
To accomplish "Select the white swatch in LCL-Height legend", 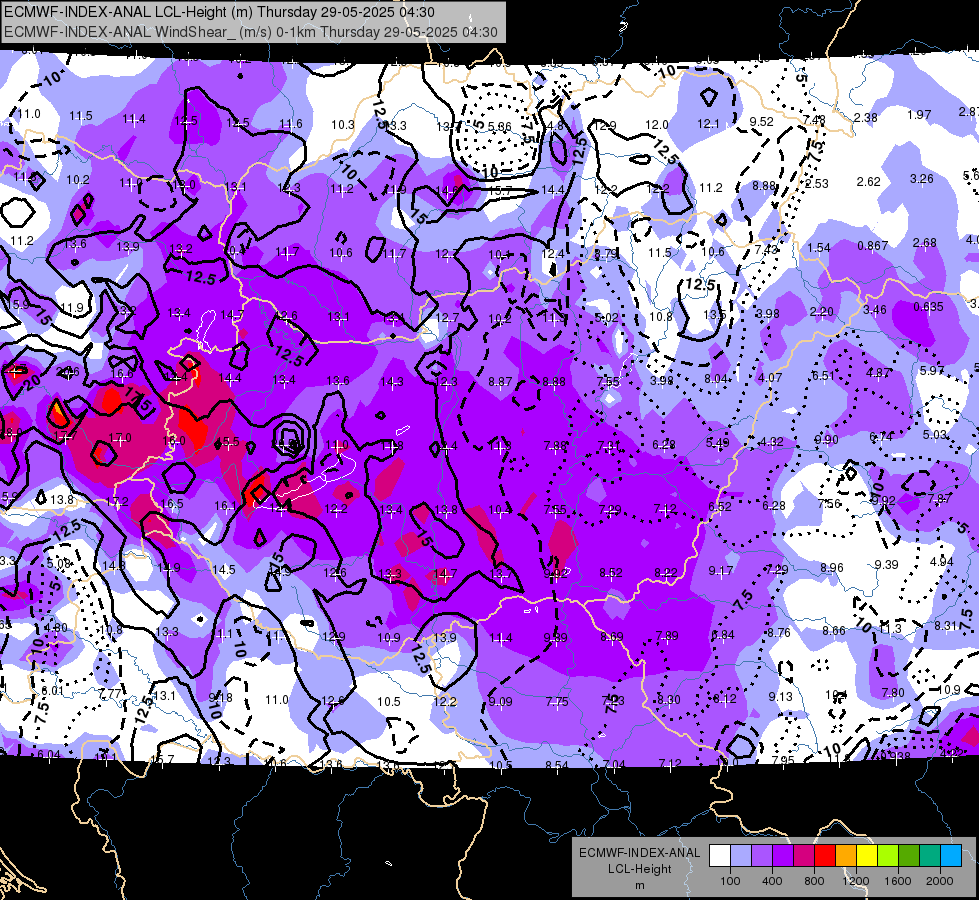I will coord(720,856).
